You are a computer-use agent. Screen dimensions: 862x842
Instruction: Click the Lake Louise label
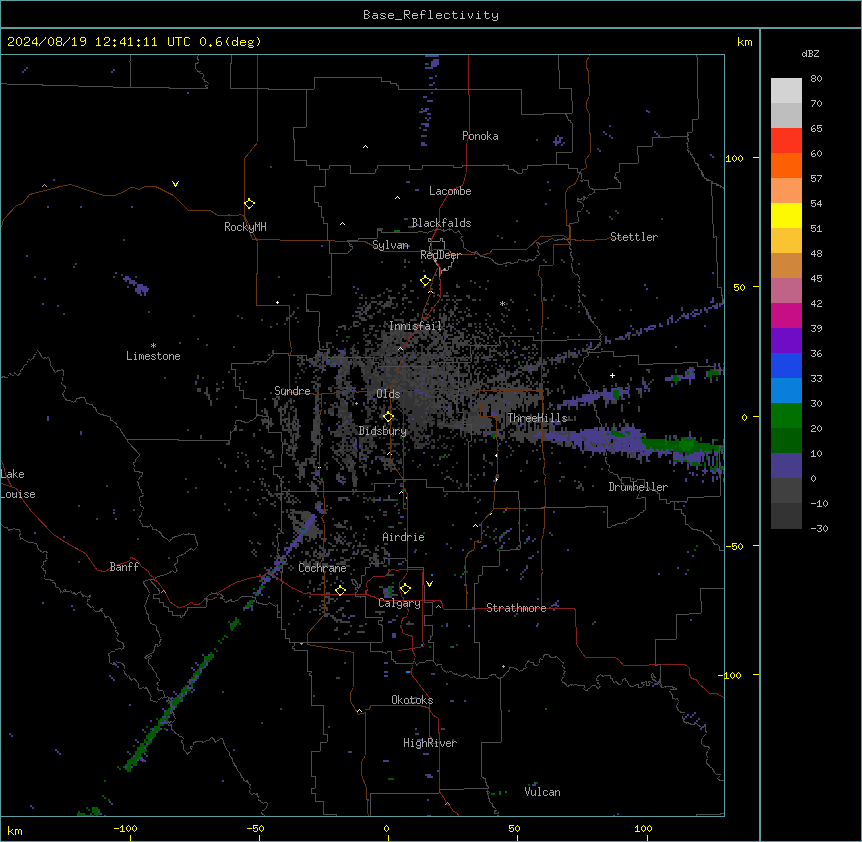18,484
